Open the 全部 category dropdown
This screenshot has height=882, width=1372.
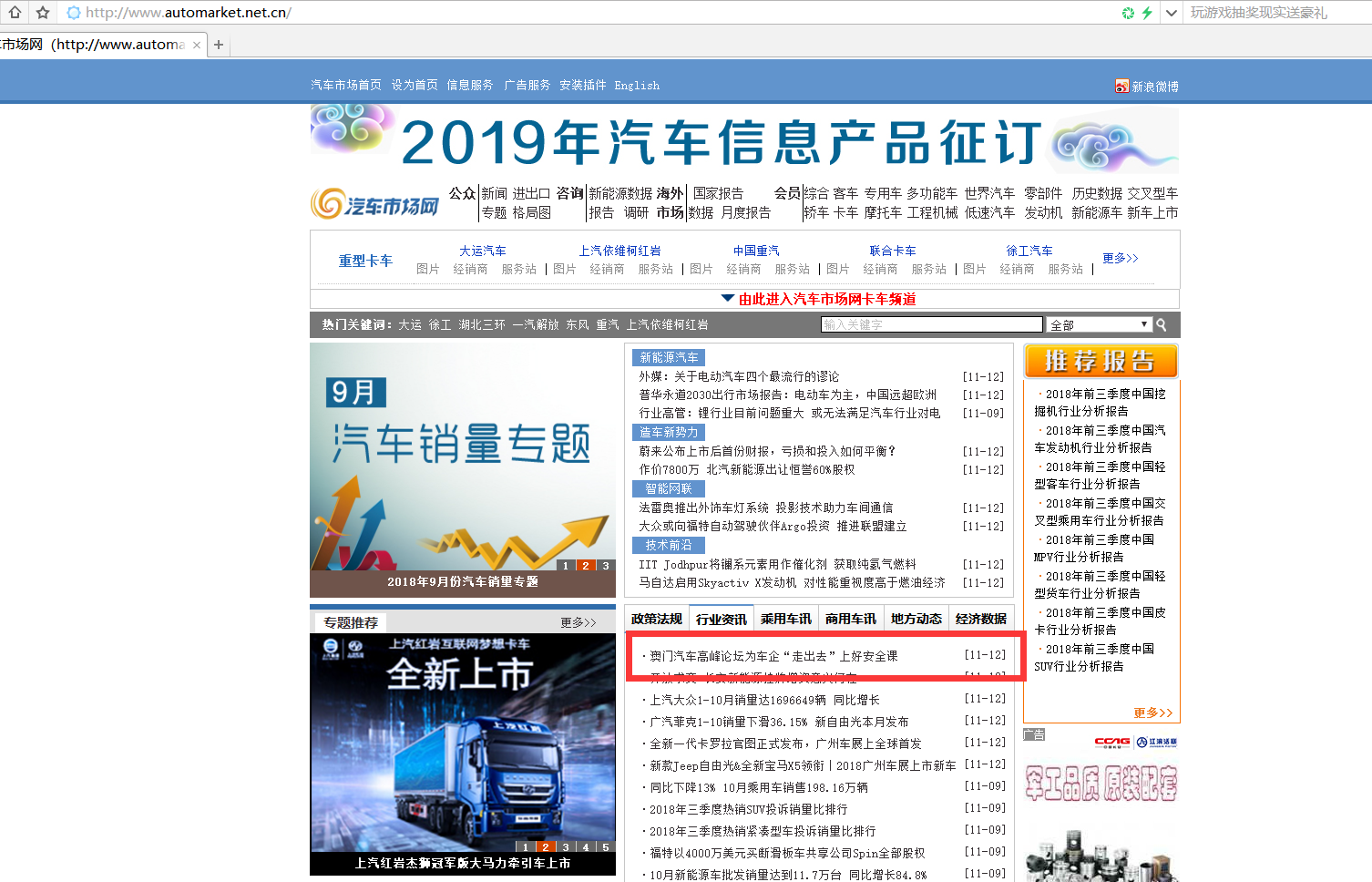click(1100, 324)
